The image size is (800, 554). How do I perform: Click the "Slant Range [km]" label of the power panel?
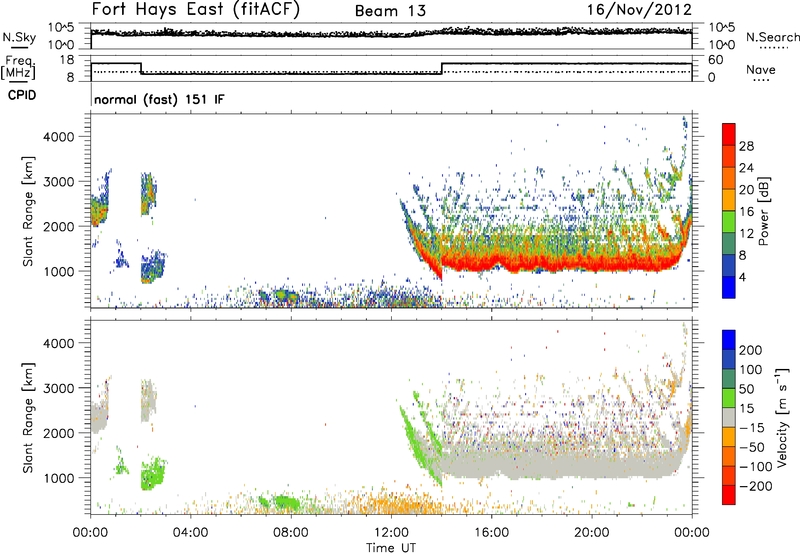pyautogui.click(x=28, y=211)
